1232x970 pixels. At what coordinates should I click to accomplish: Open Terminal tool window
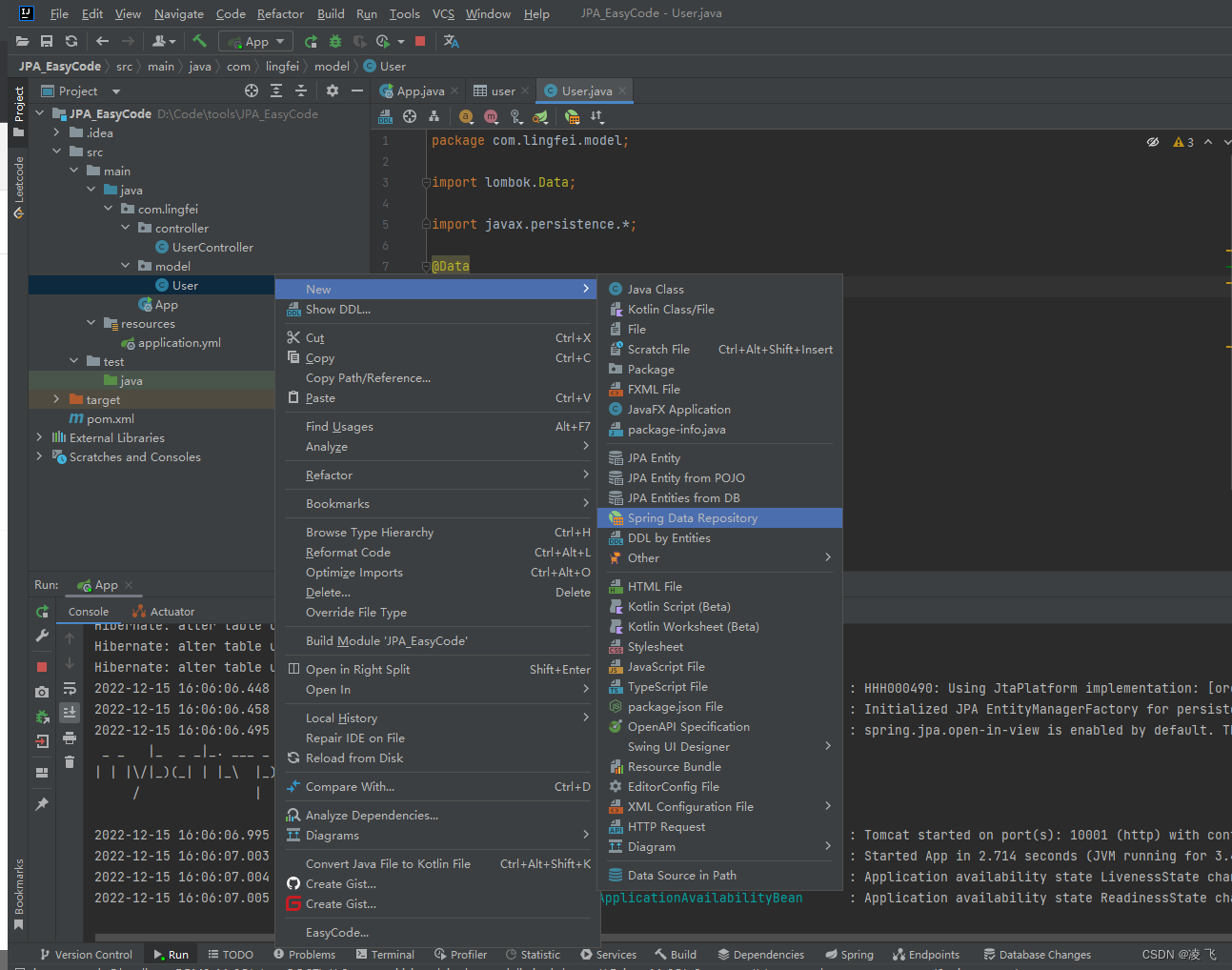tap(385, 954)
